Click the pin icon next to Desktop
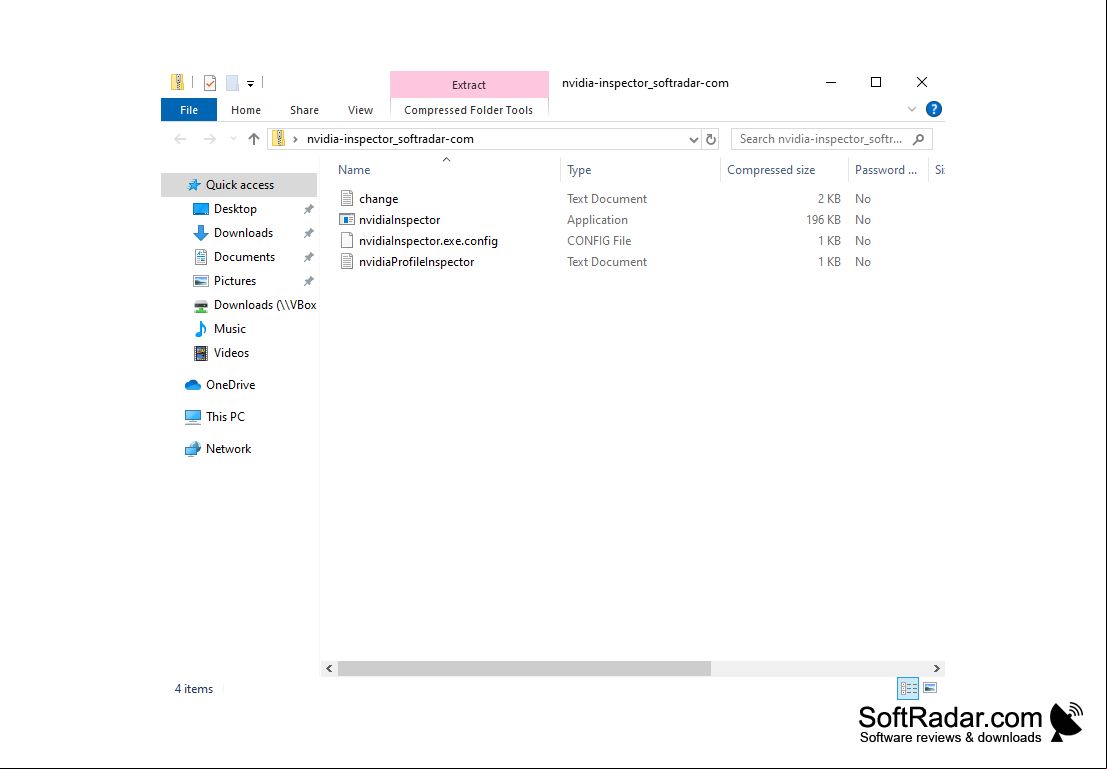This screenshot has width=1107, height=769. 309,209
